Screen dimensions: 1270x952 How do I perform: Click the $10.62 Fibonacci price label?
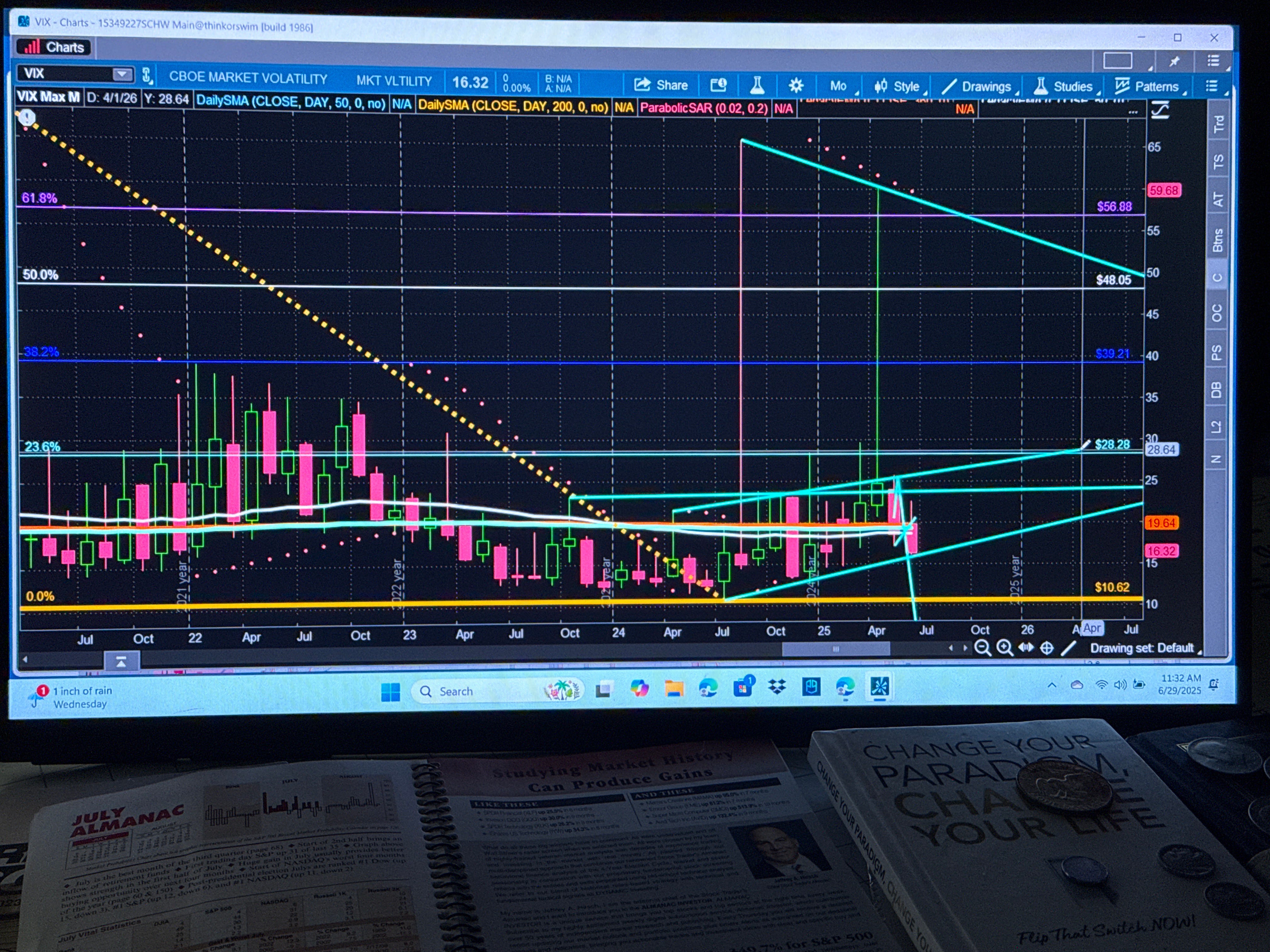[1112, 587]
